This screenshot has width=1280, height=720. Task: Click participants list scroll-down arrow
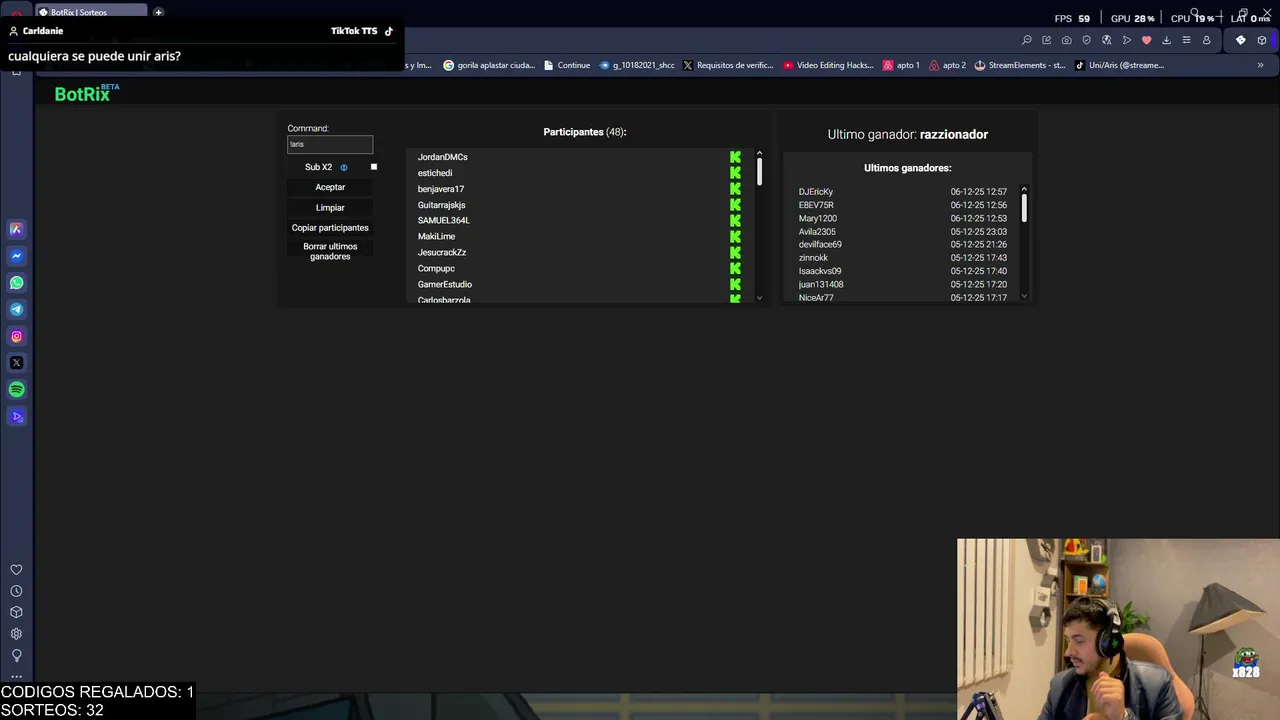pyautogui.click(x=759, y=297)
